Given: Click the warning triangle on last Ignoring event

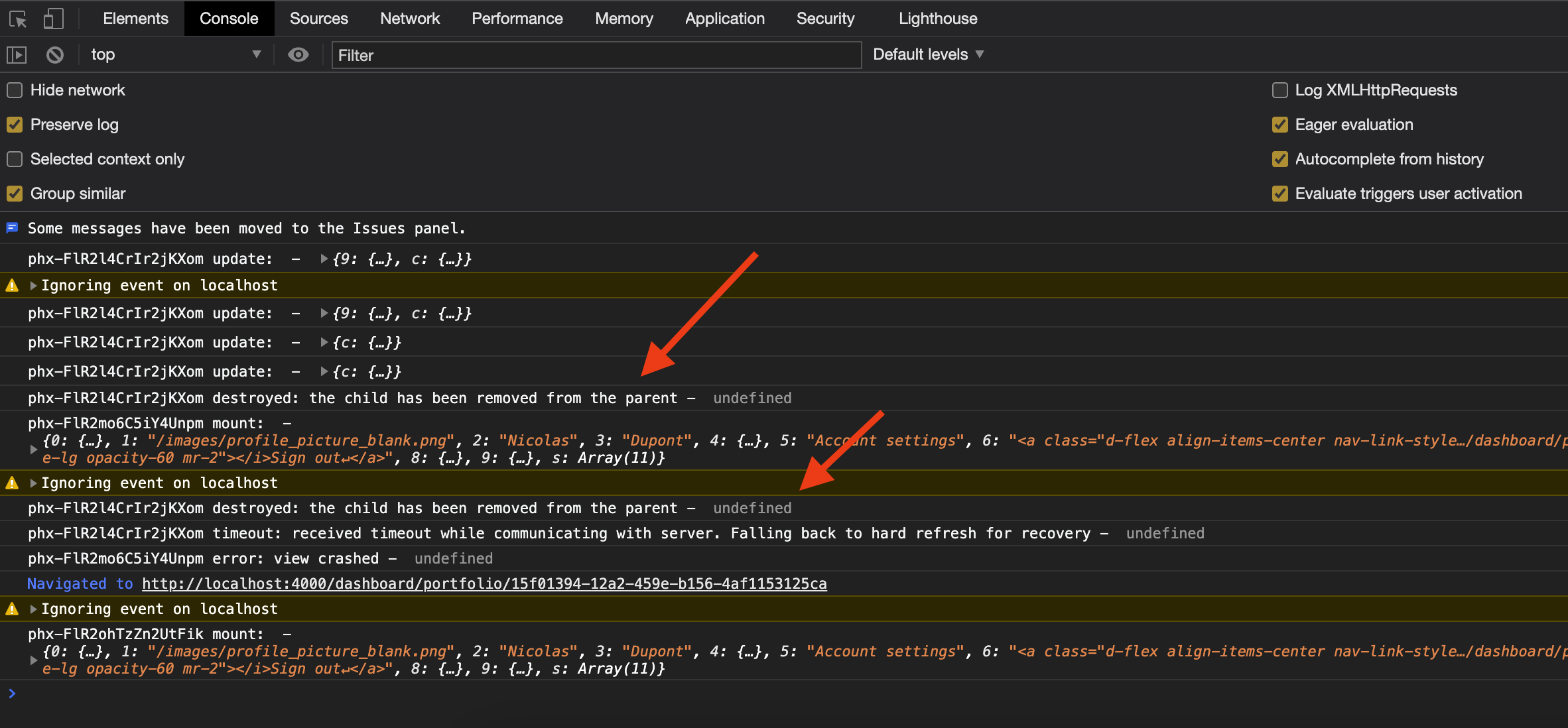Looking at the screenshot, I should [11, 608].
